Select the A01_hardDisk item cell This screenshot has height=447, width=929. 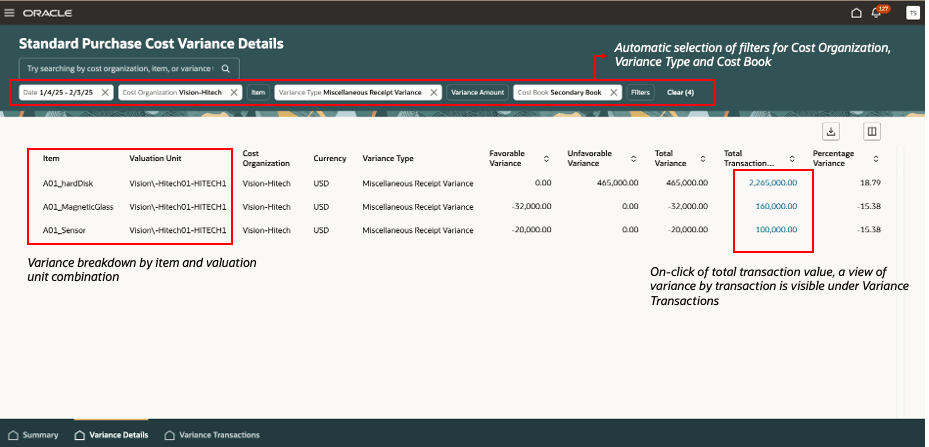tap(68, 183)
